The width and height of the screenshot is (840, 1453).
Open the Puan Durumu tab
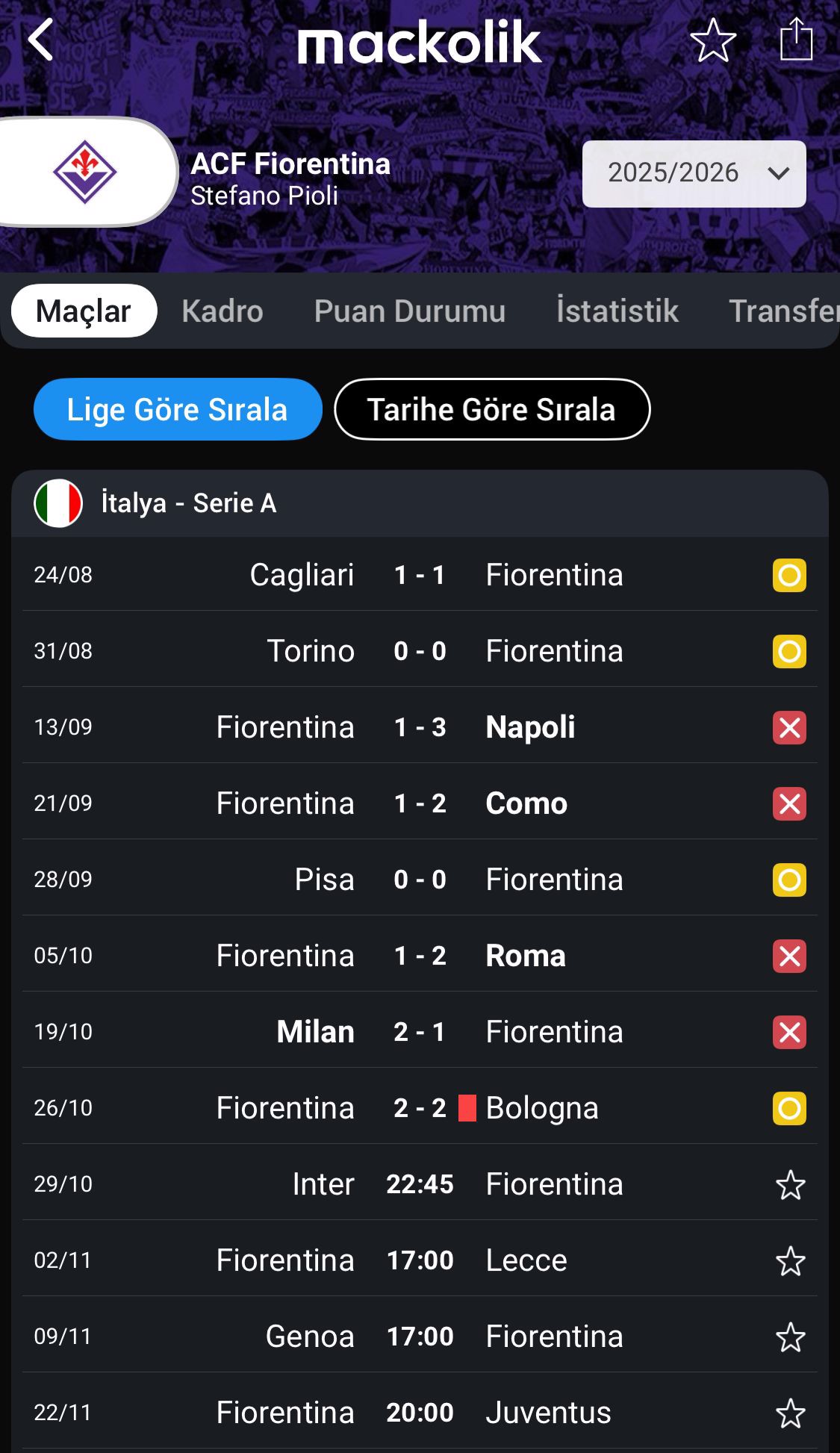[409, 311]
